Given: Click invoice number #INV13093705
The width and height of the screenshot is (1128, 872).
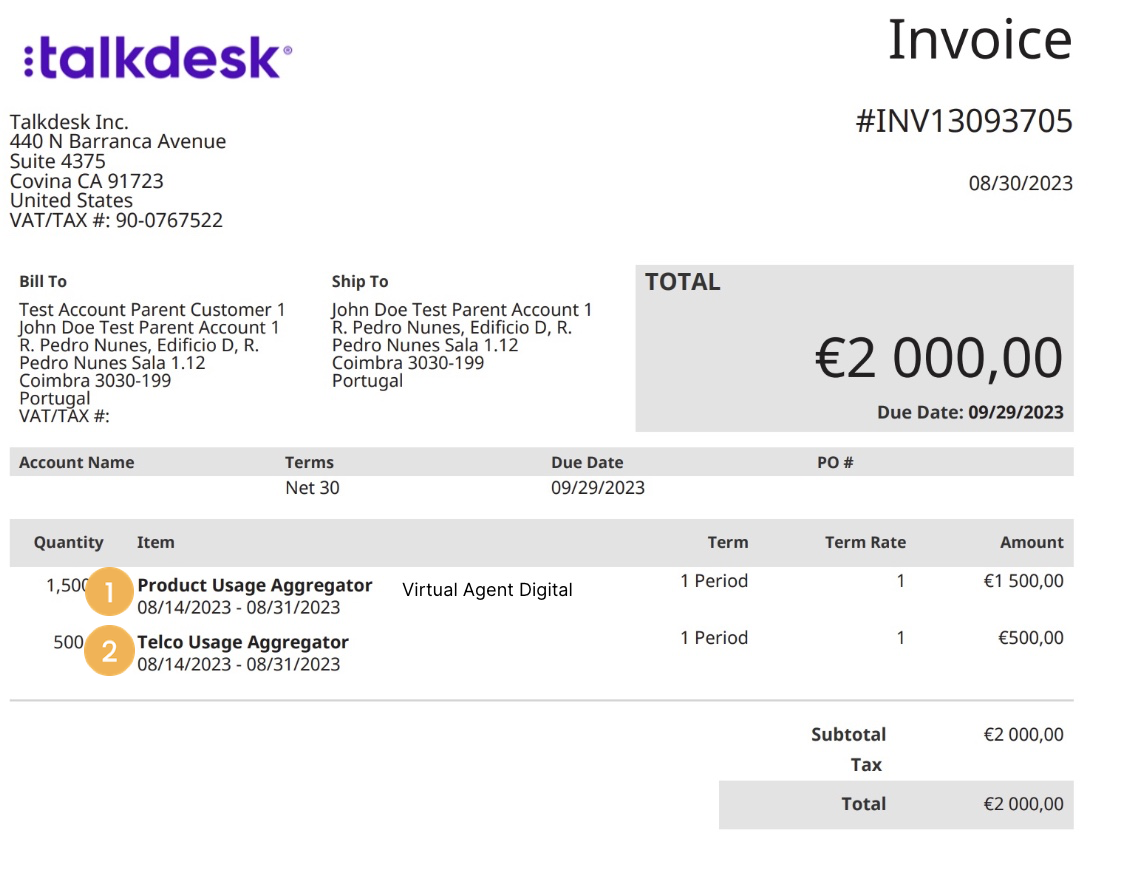Looking at the screenshot, I should pyautogui.click(x=964, y=121).
